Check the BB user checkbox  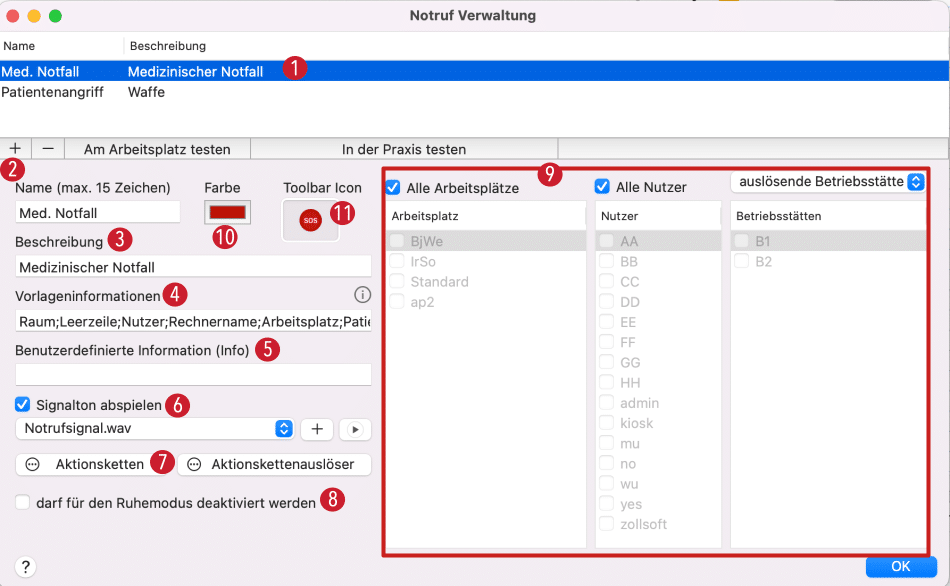(606, 261)
